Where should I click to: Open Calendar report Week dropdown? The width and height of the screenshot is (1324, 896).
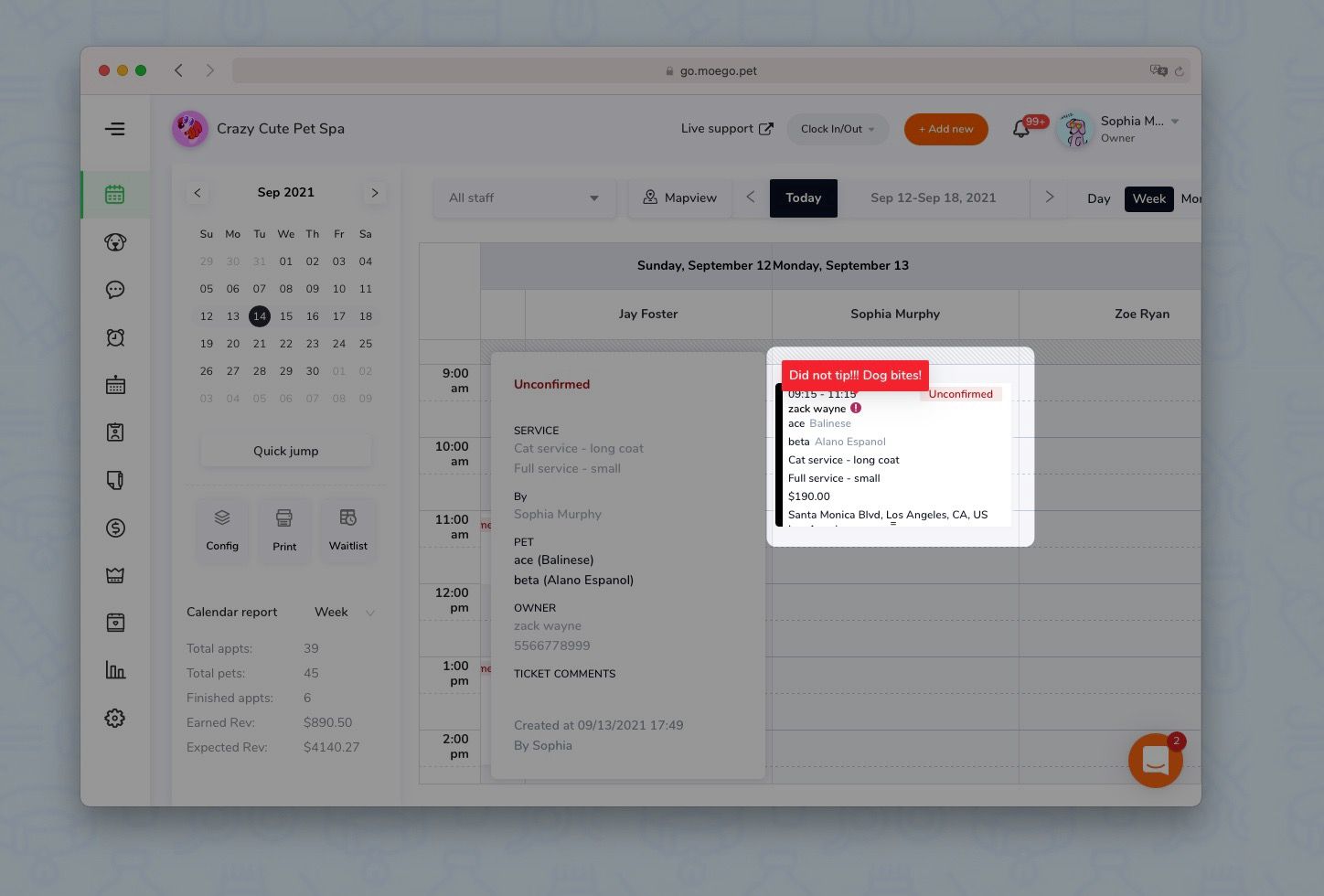pyautogui.click(x=345, y=612)
